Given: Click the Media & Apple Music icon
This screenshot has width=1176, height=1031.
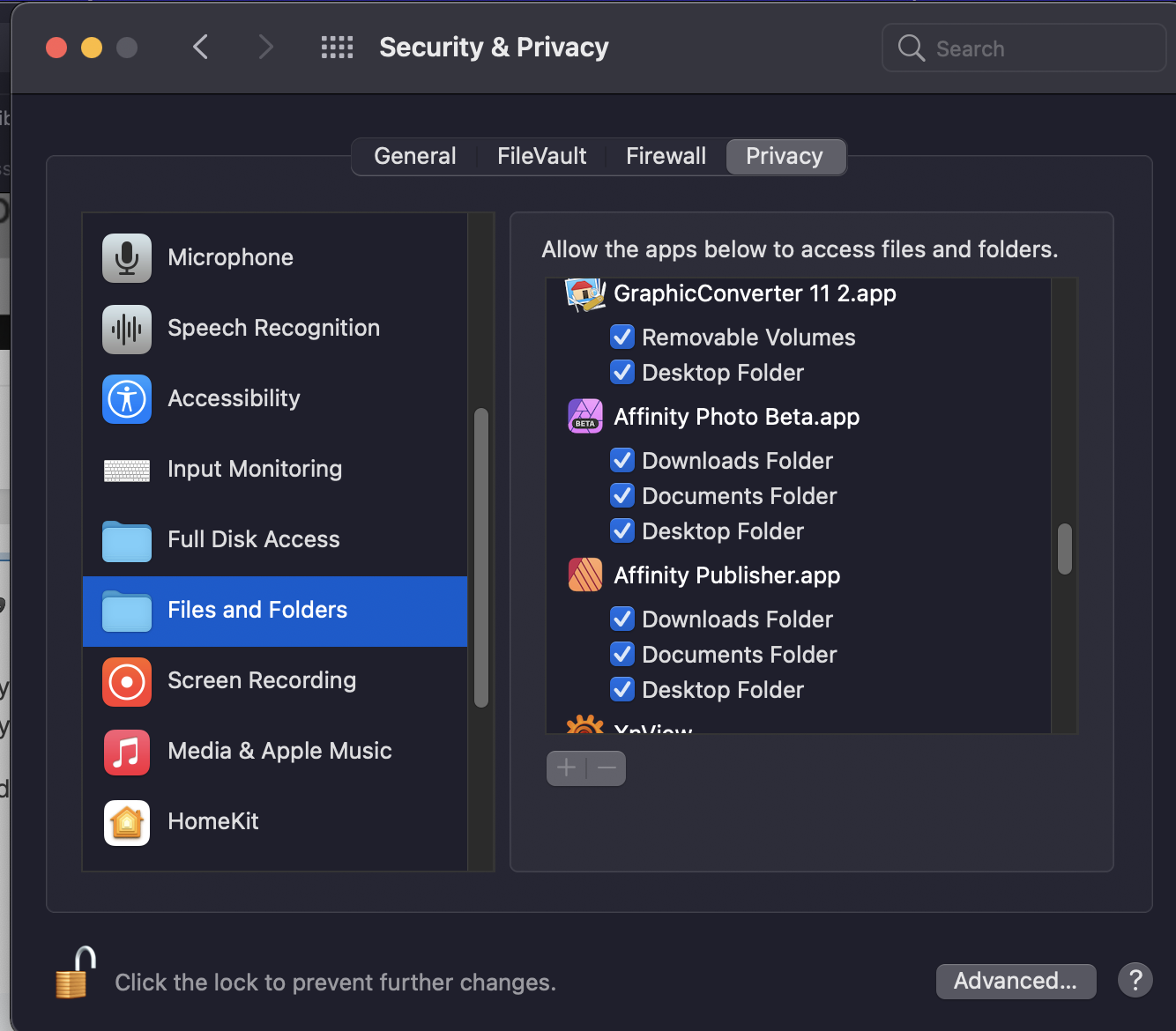Looking at the screenshot, I should click(x=127, y=752).
